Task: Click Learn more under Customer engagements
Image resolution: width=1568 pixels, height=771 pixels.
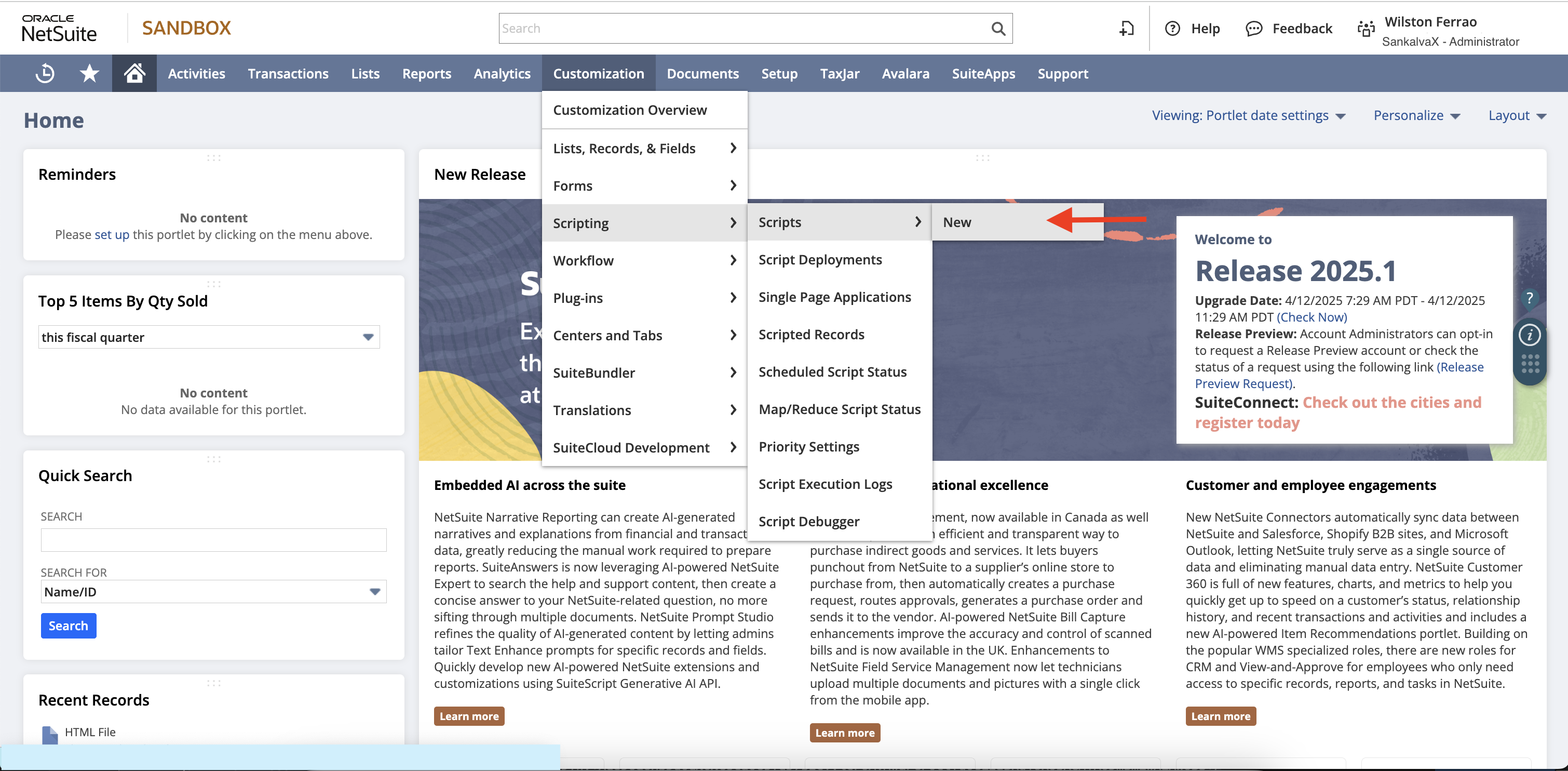Action: tap(1221, 716)
